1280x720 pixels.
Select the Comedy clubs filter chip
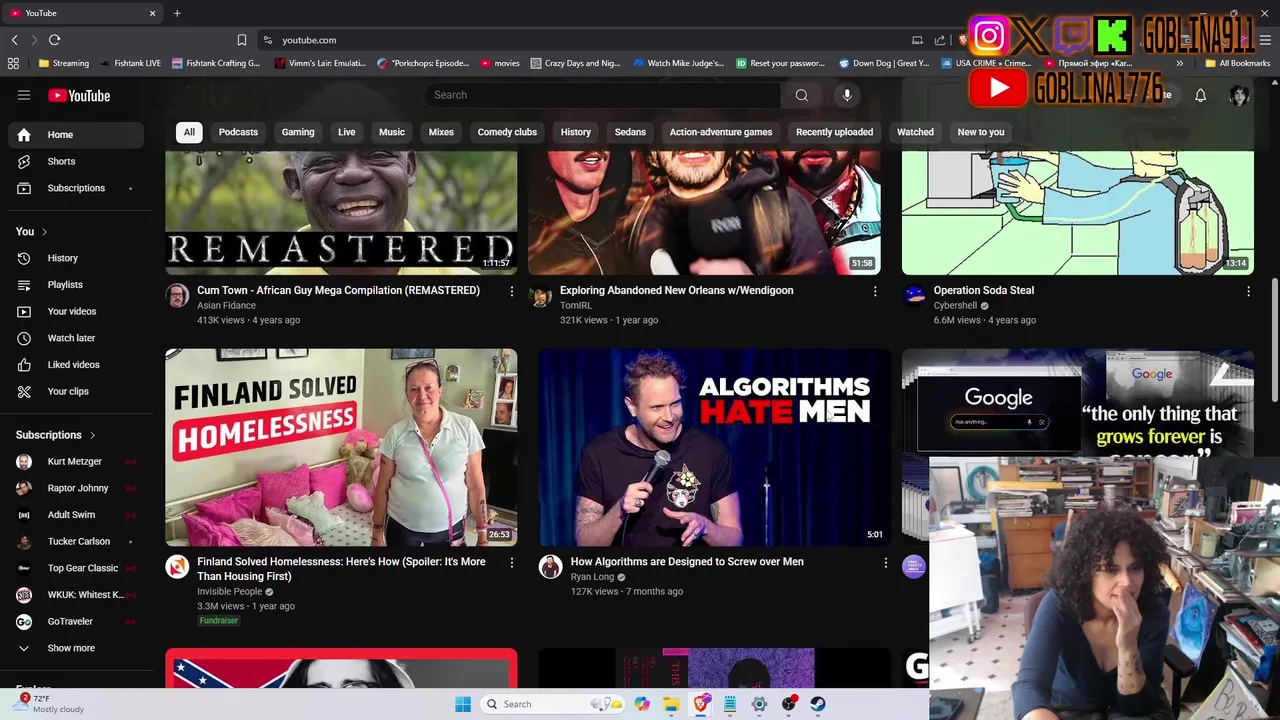coord(507,132)
